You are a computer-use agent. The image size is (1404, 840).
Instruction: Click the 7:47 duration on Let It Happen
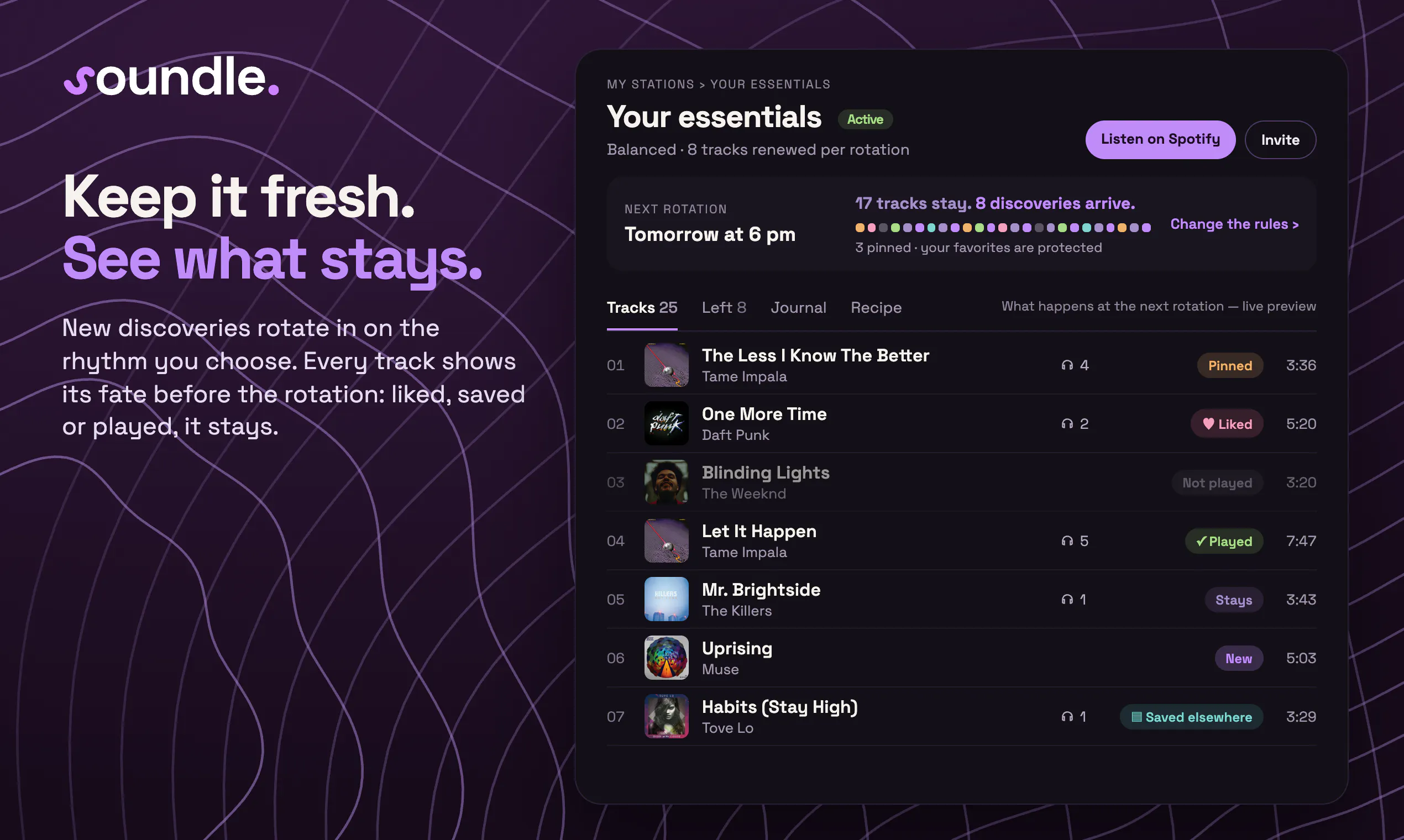point(1301,541)
